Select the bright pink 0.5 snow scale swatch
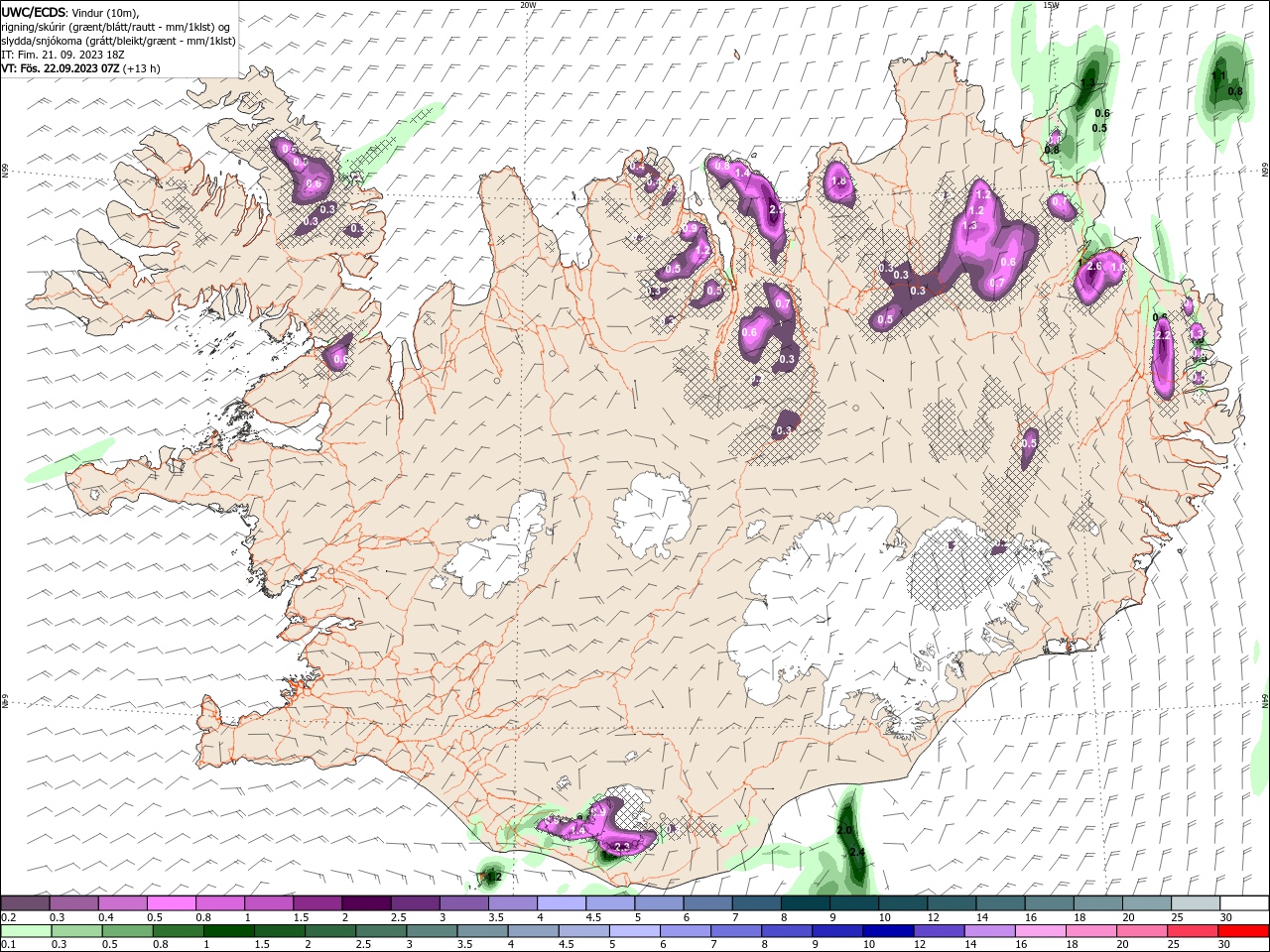The image size is (1270, 952). click(x=172, y=903)
